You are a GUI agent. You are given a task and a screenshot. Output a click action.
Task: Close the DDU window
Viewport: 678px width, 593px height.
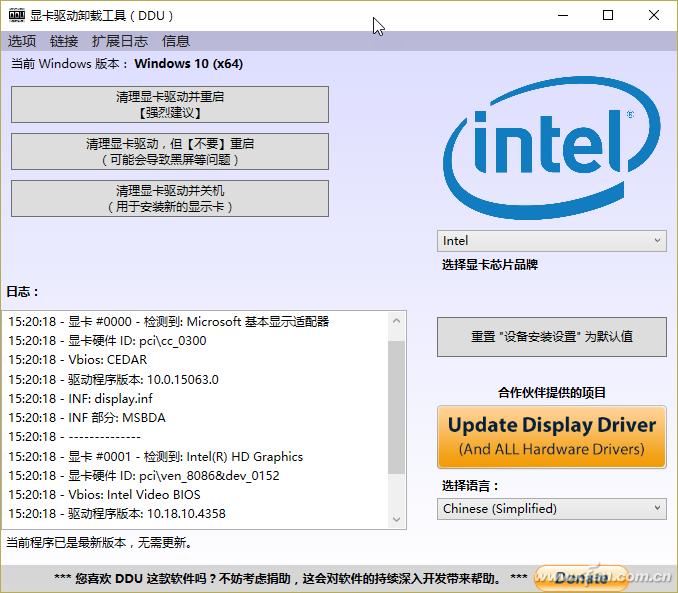click(x=654, y=16)
